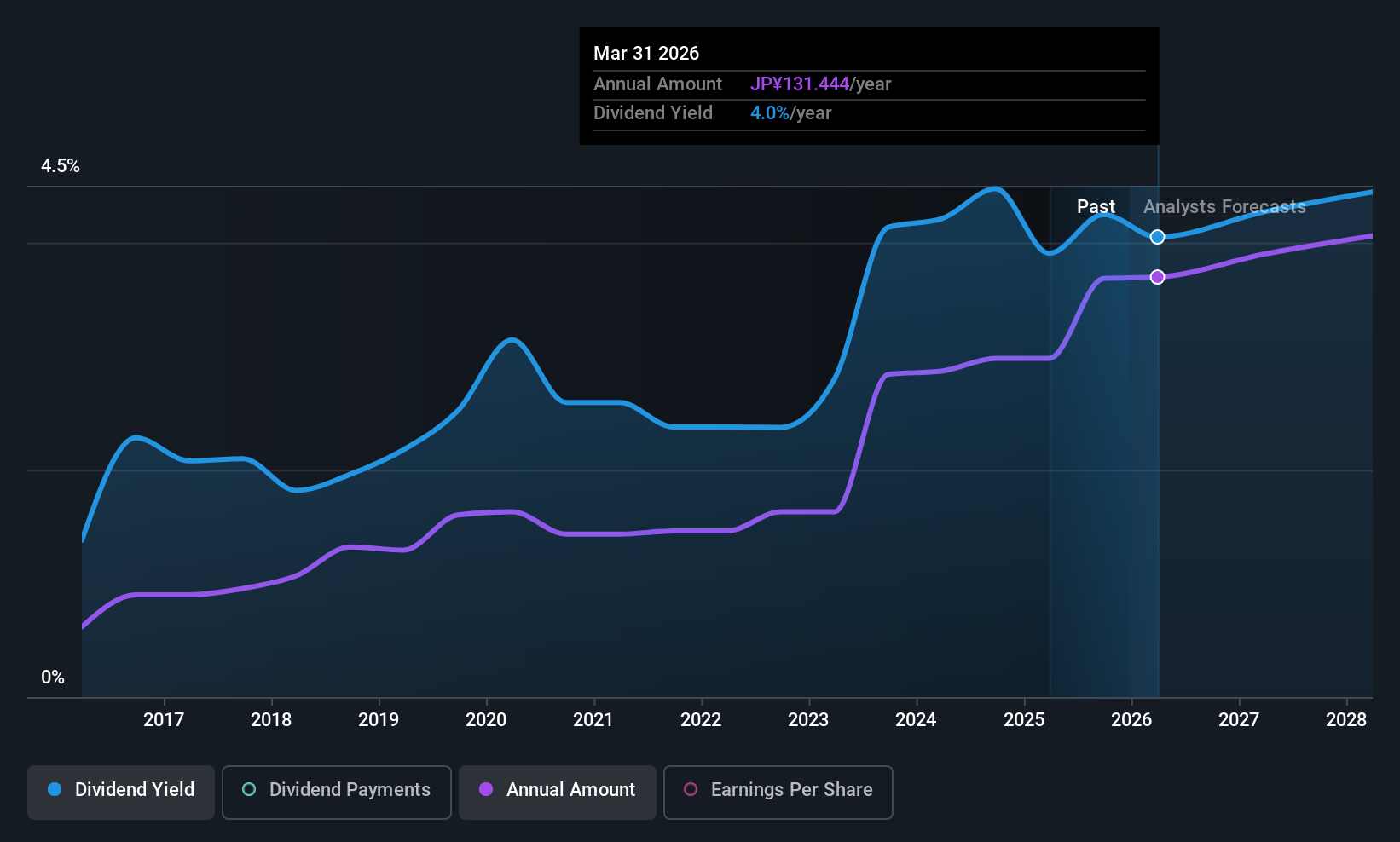This screenshot has width=1400, height=842.
Task: Click the 2019 x-axis label
Action: (379, 720)
